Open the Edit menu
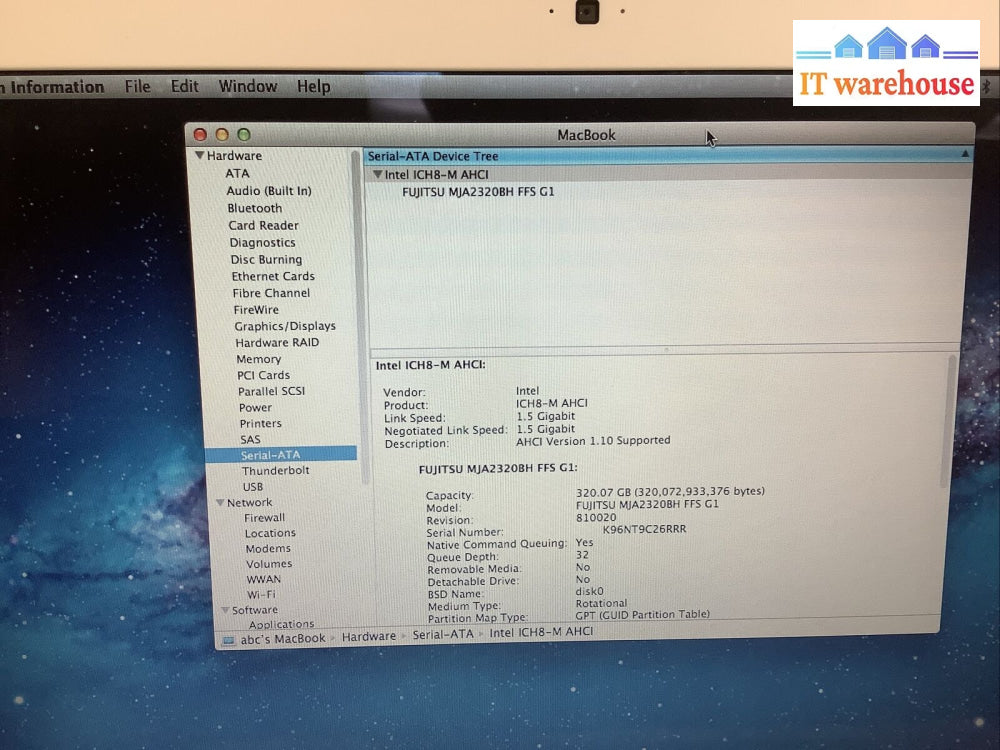 [x=184, y=87]
